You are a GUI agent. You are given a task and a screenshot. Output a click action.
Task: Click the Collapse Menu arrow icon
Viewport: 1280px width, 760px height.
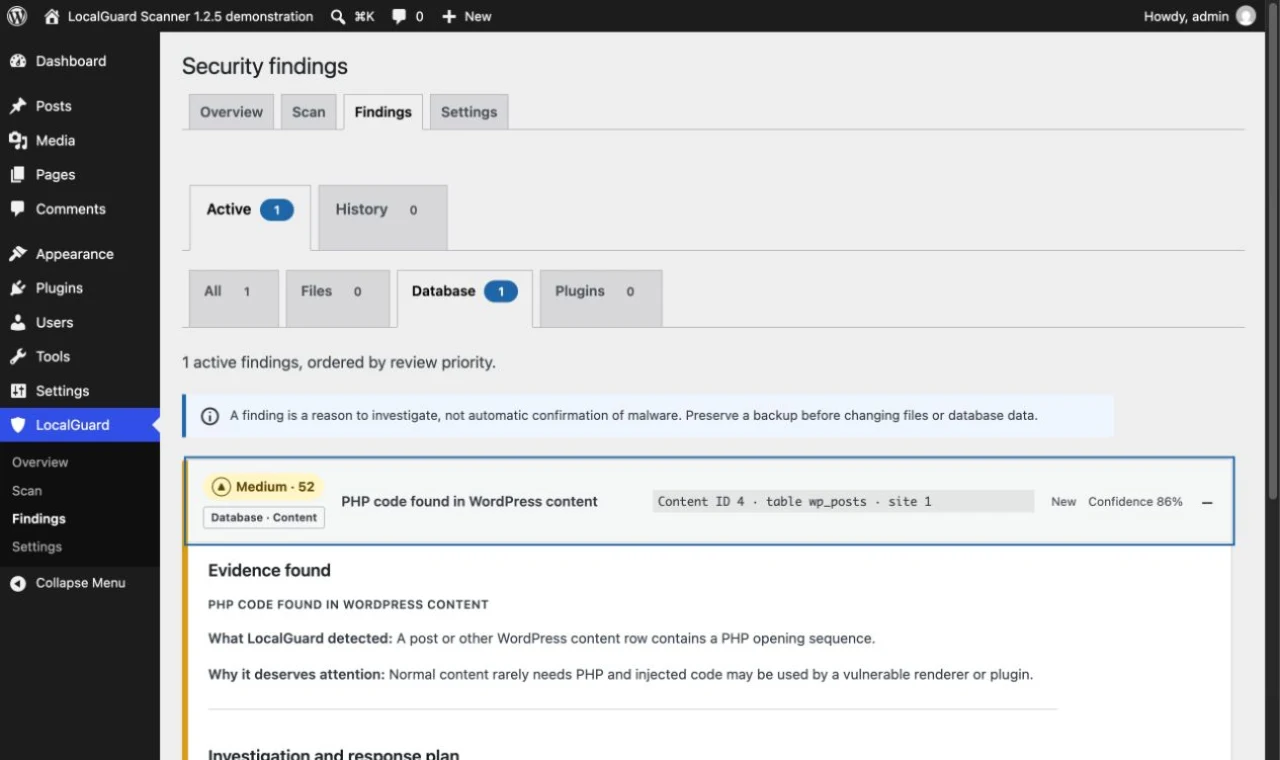click(x=18, y=583)
